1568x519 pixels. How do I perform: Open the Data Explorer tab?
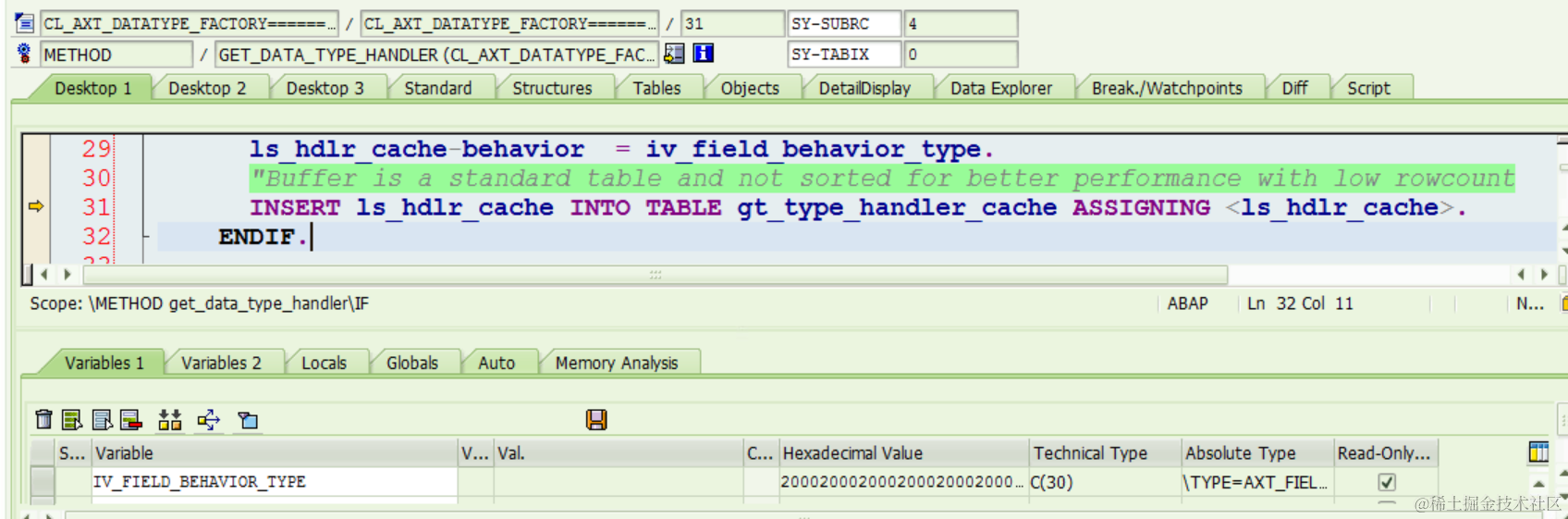click(x=1001, y=88)
